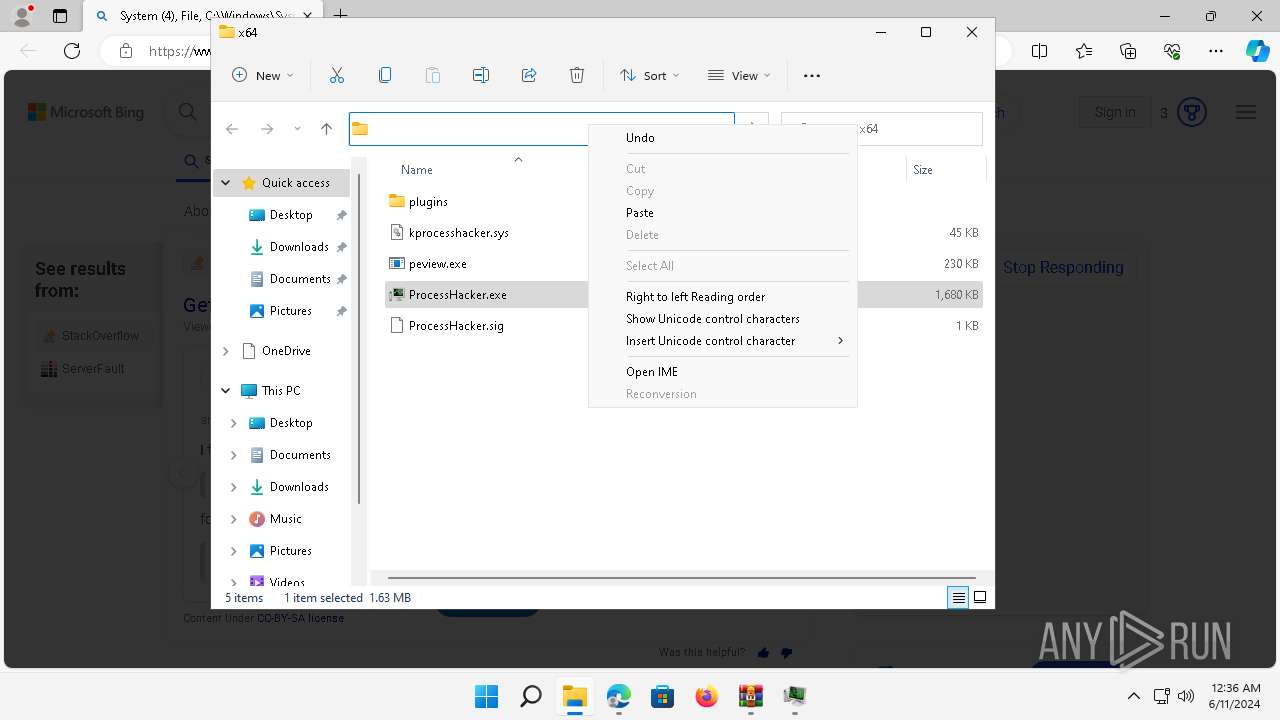The width and height of the screenshot is (1280, 720).
Task: Click the Size column header
Action: click(x=923, y=170)
